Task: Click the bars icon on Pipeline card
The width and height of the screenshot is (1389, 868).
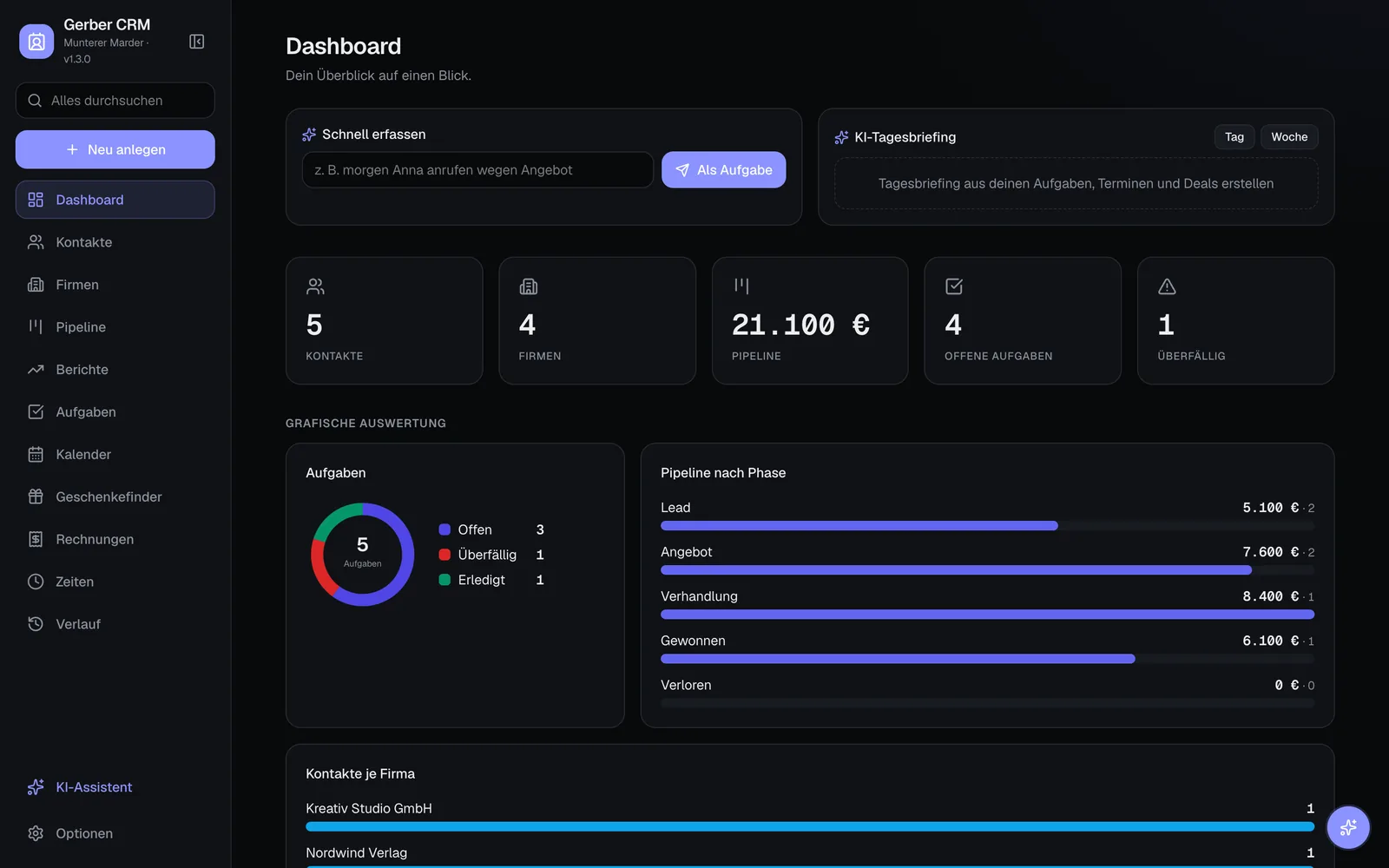Action: tap(741, 286)
